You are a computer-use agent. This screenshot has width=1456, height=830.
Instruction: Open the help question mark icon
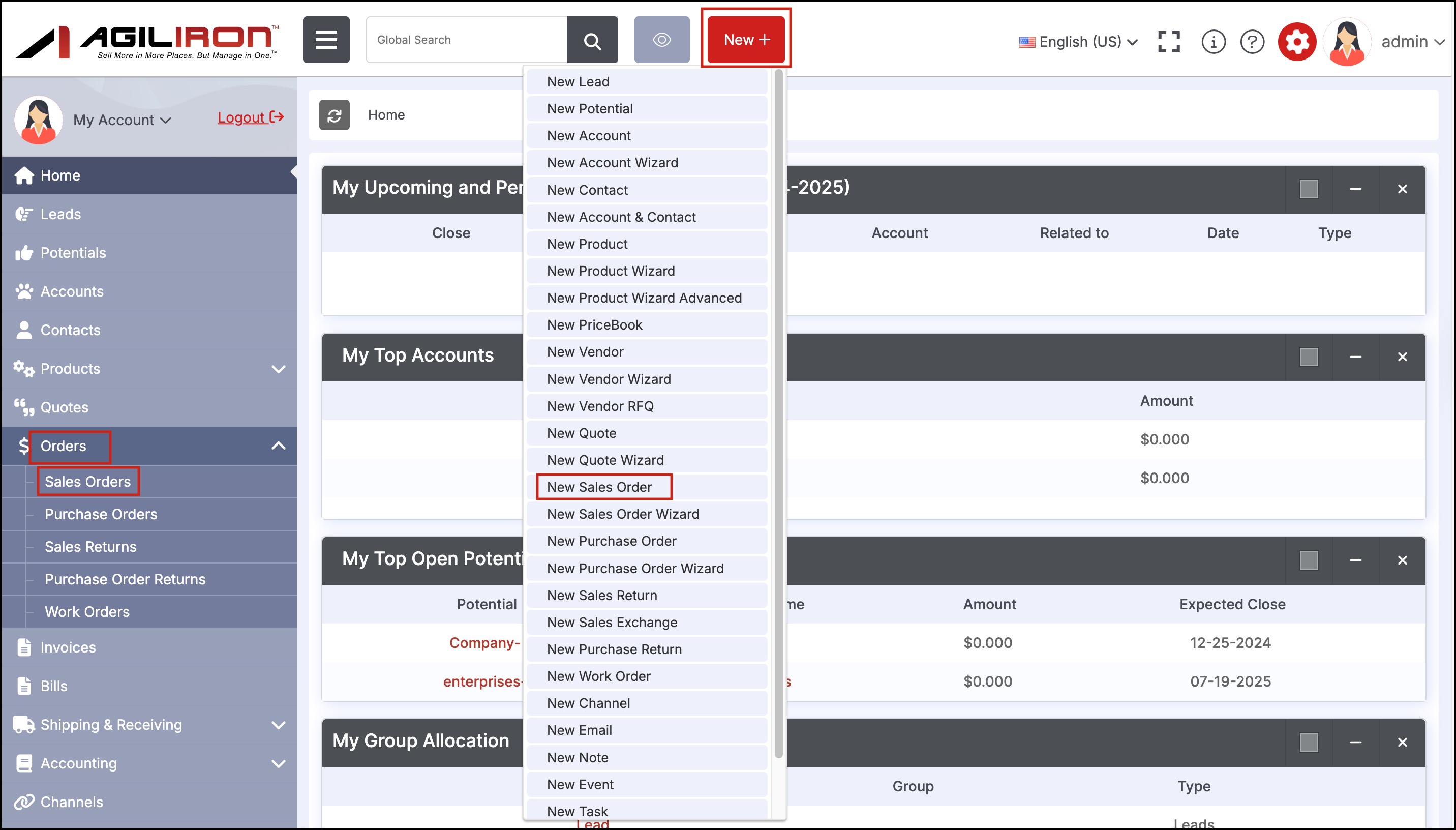coord(1252,42)
